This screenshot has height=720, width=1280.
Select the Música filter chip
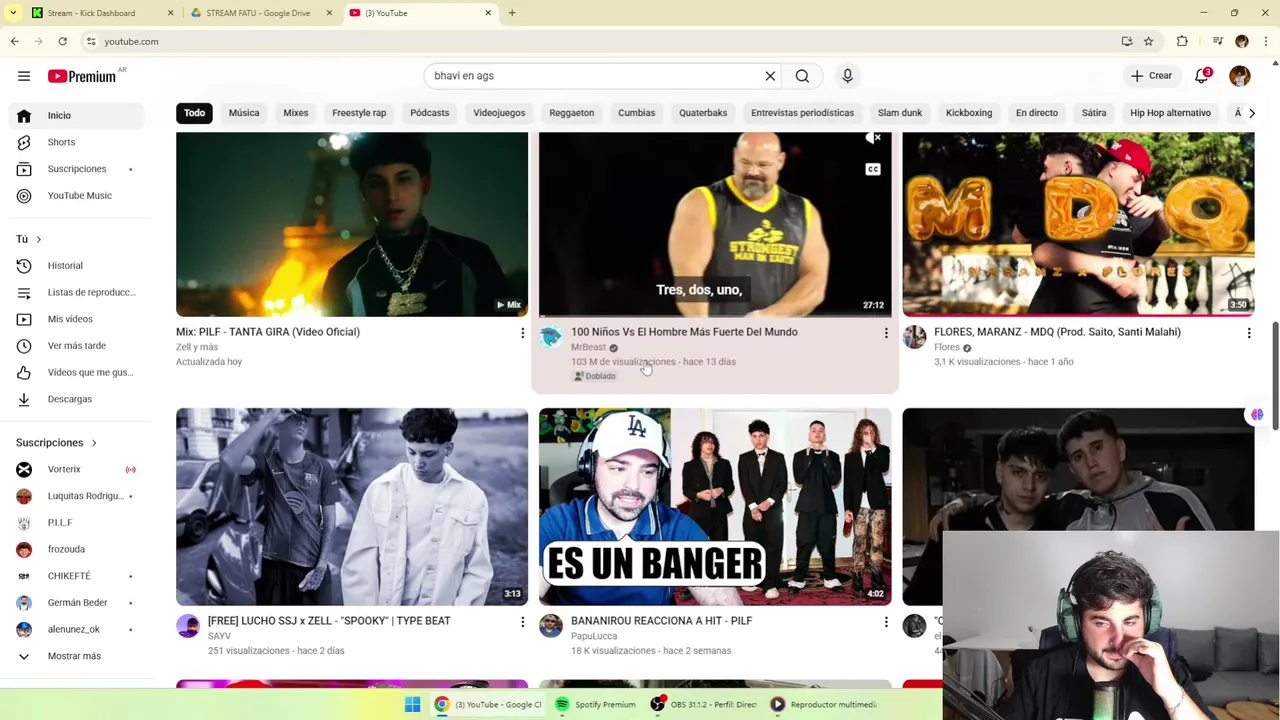coord(244,113)
